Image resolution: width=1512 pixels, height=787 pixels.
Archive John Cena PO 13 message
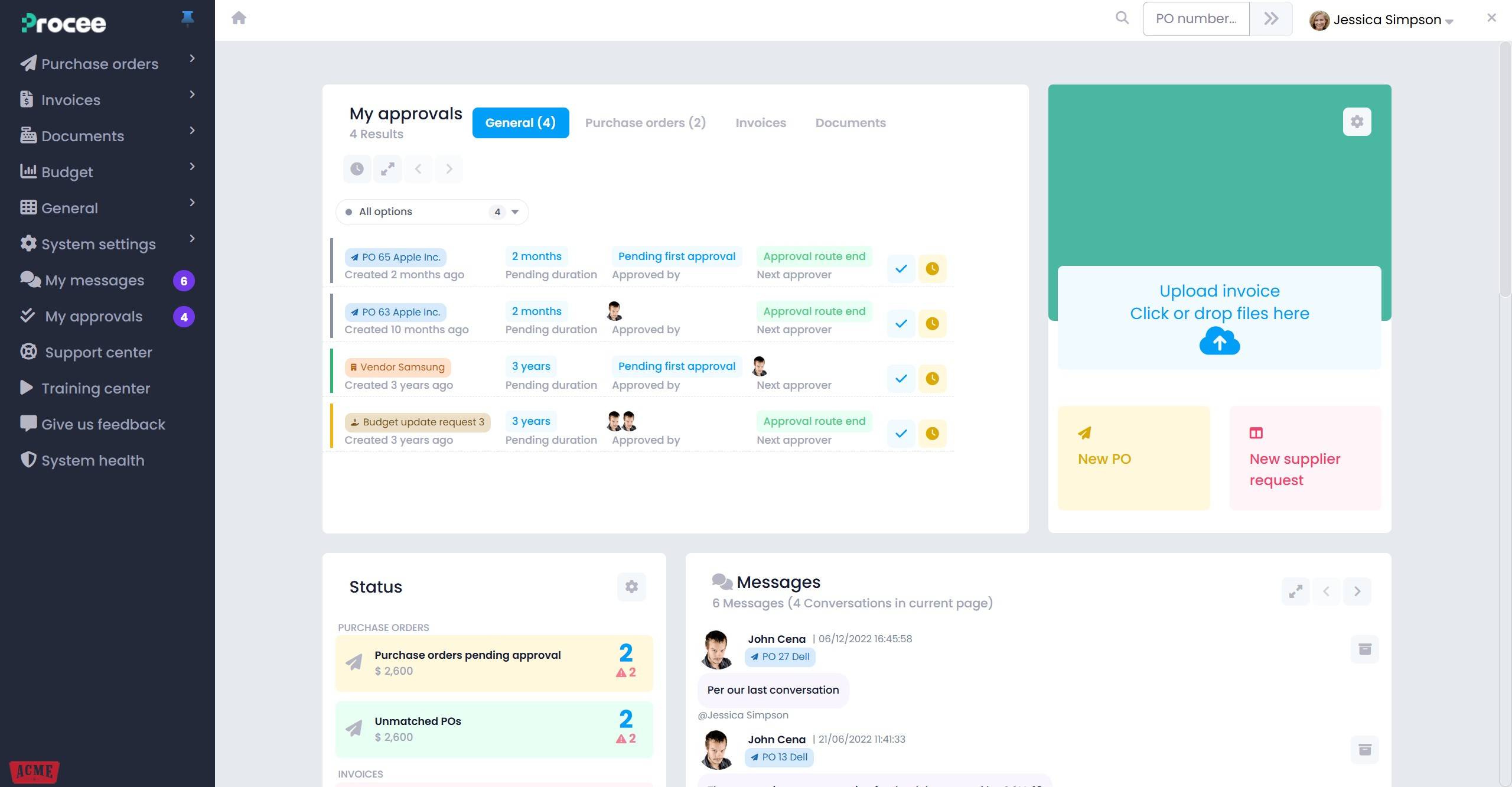pos(1364,750)
